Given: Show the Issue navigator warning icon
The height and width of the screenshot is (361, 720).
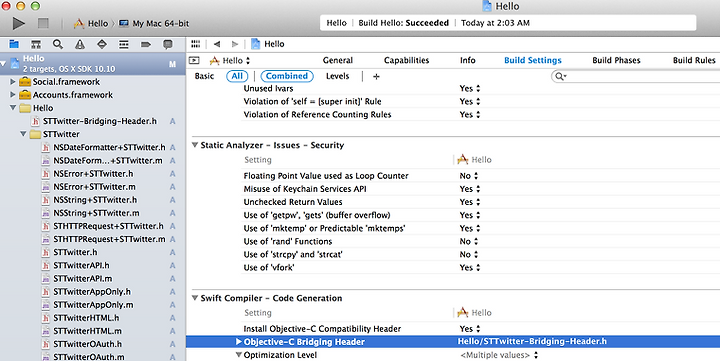Looking at the screenshot, I should tap(80, 44).
